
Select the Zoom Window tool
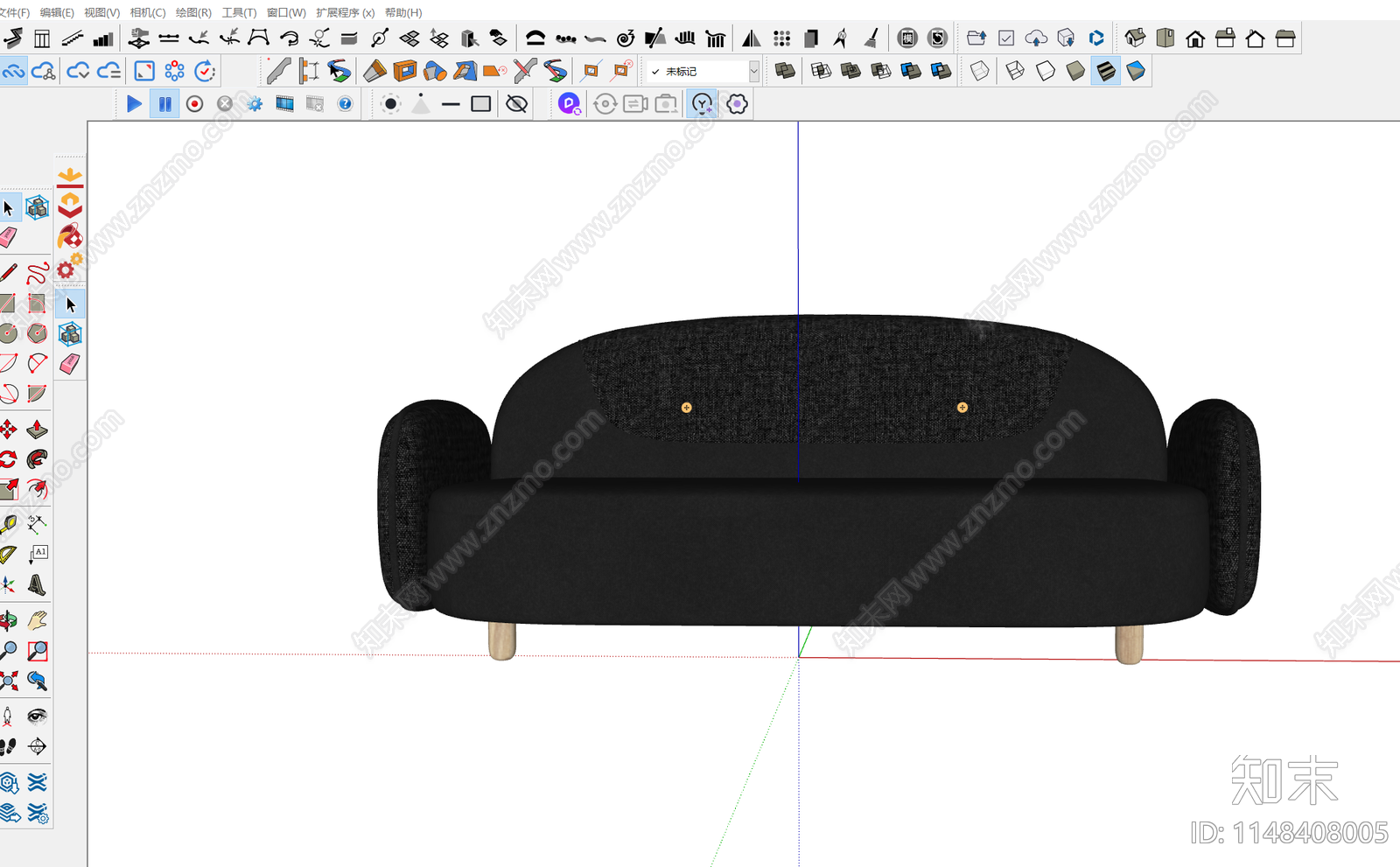click(37, 650)
